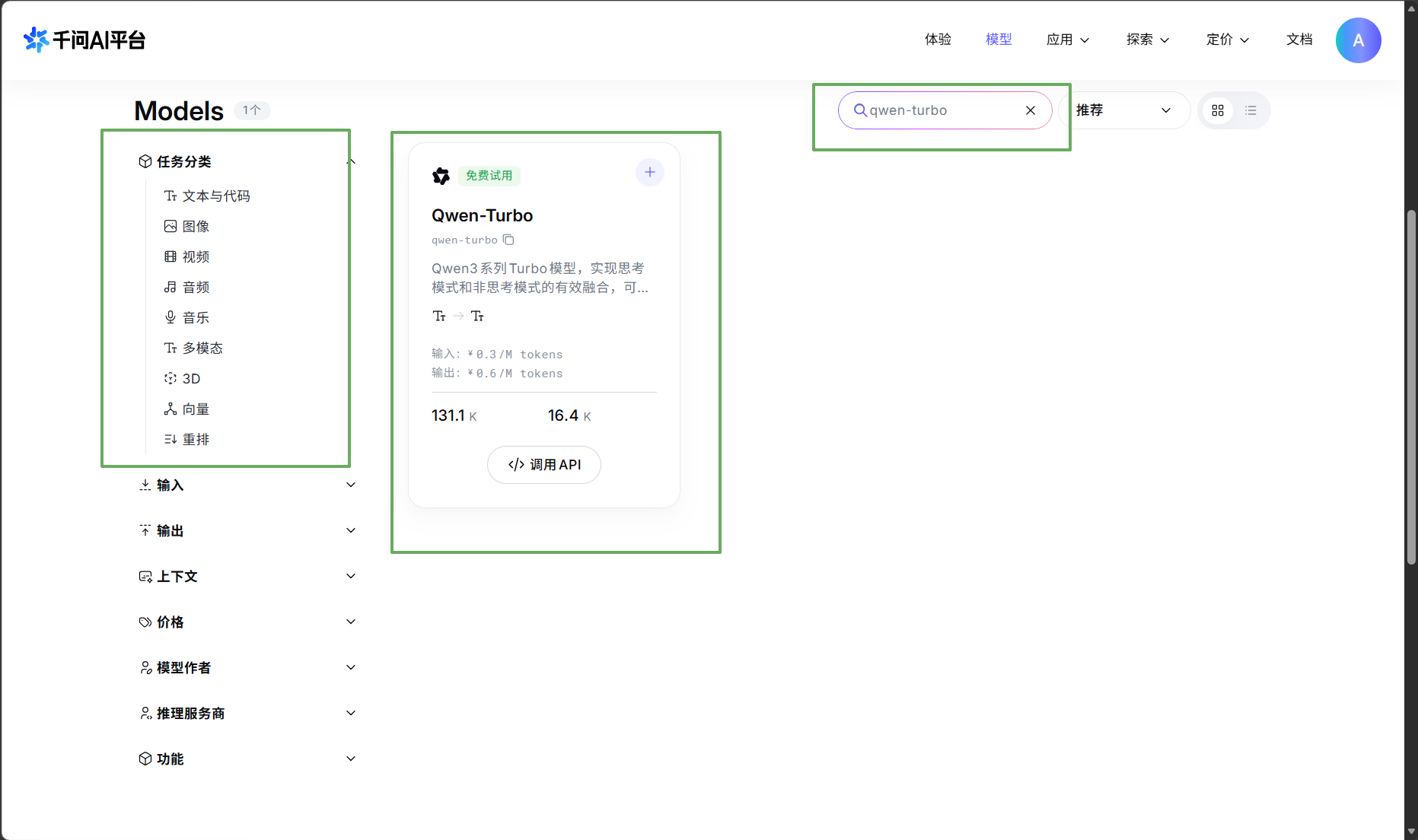The height and width of the screenshot is (840, 1418).
Task: Expand the 价格 filter section
Action: click(247, 622)
